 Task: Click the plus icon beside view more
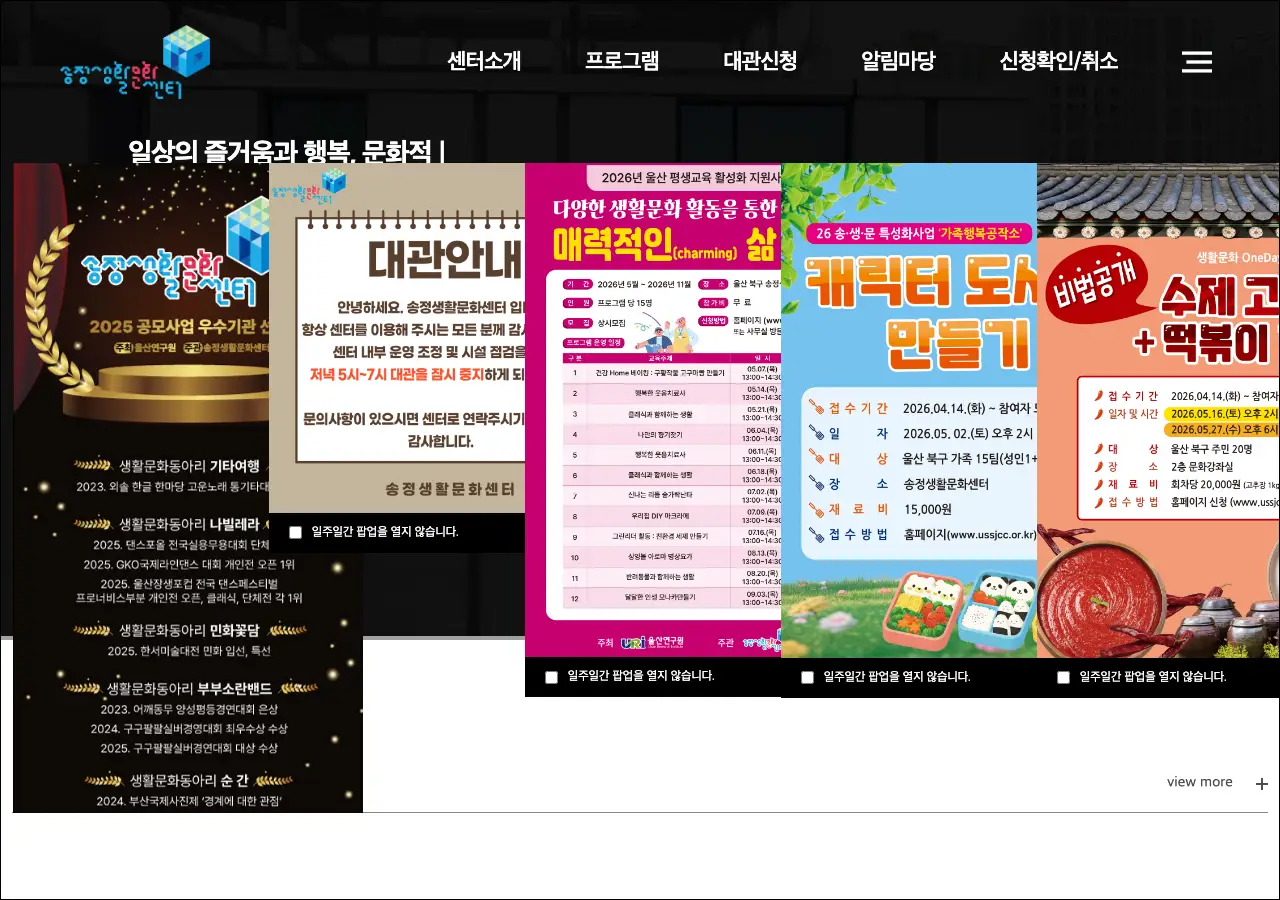tap(1261, 784)
